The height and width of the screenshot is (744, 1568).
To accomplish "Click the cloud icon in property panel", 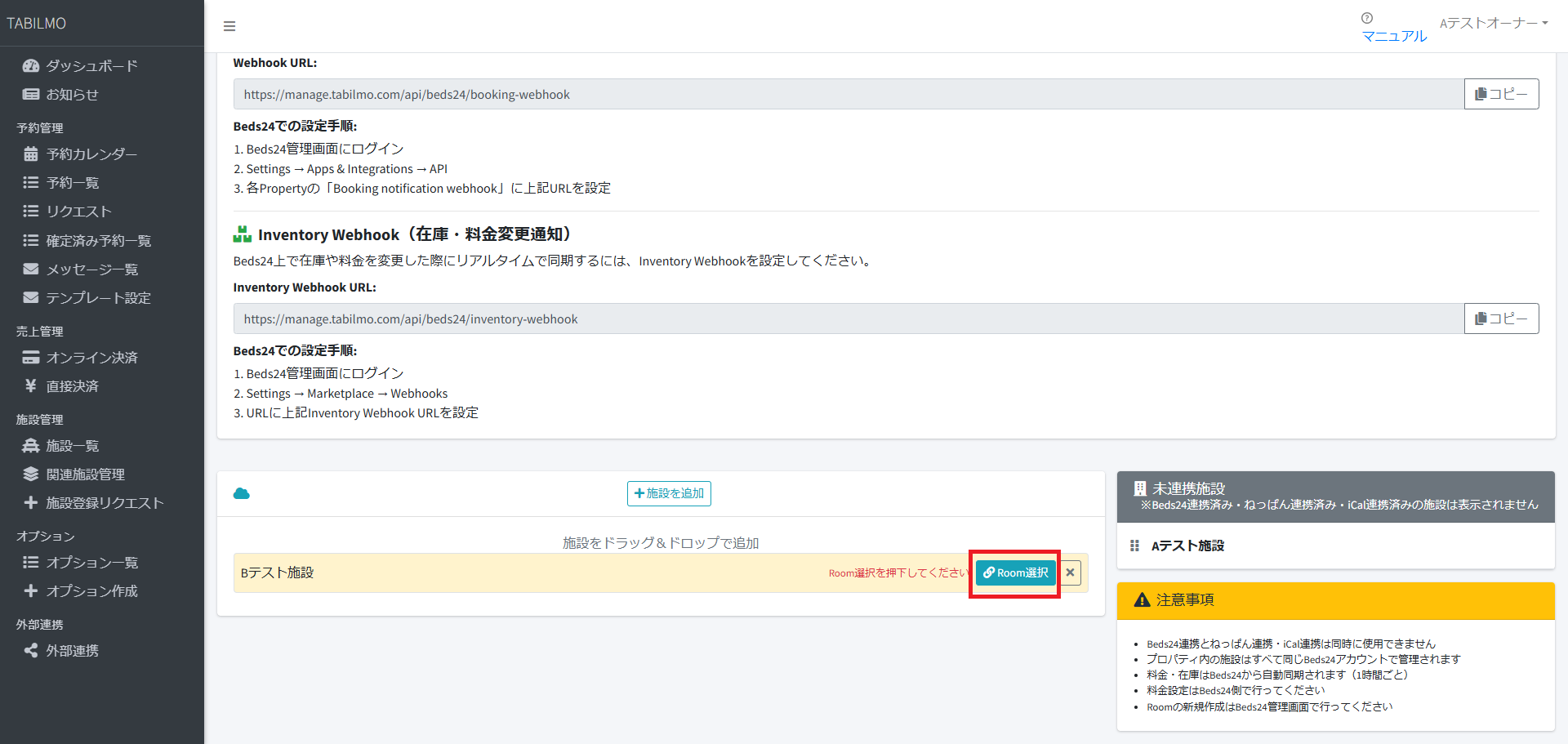I will tap(242, 493).
